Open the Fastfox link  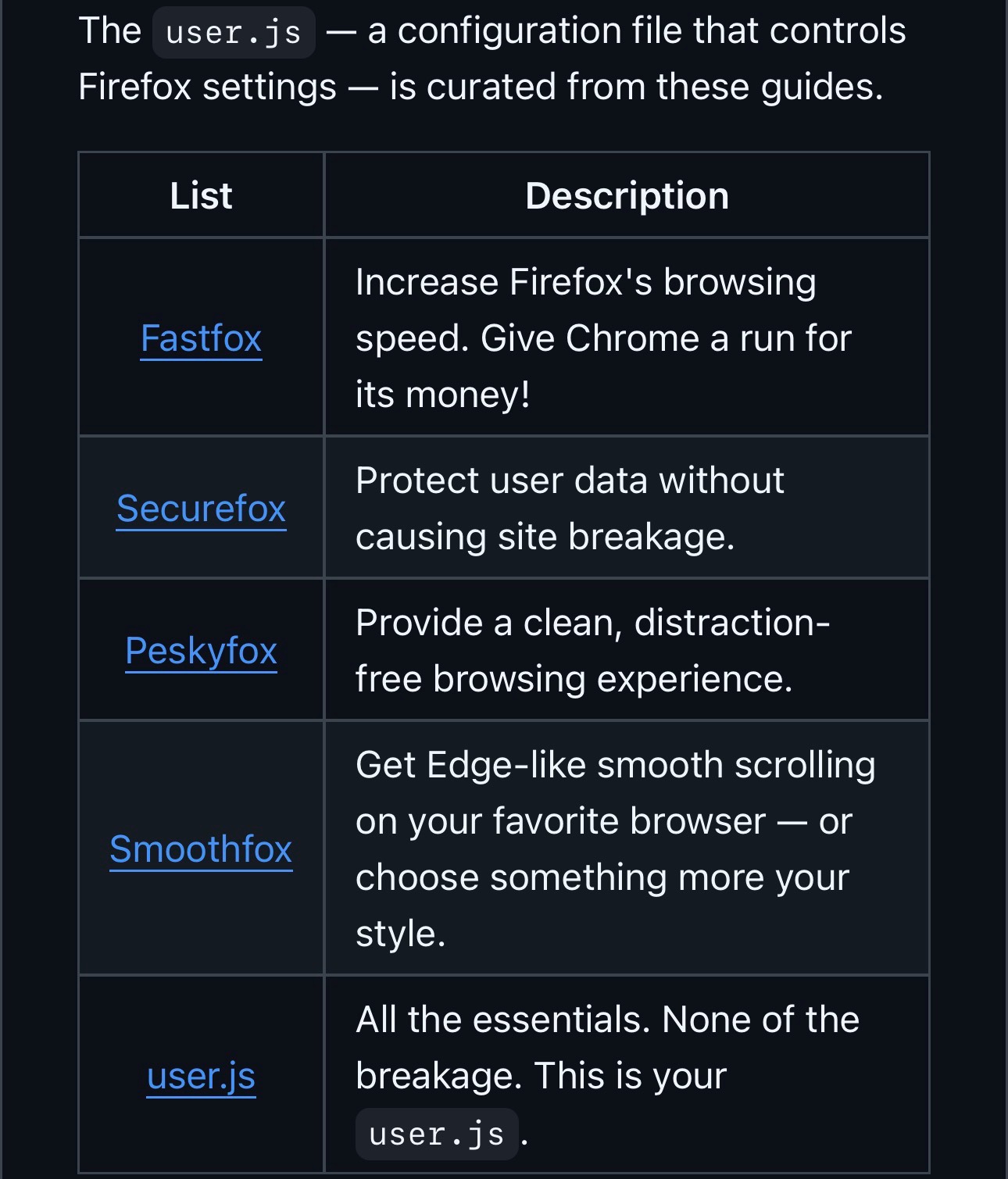(x=201, y=338)
